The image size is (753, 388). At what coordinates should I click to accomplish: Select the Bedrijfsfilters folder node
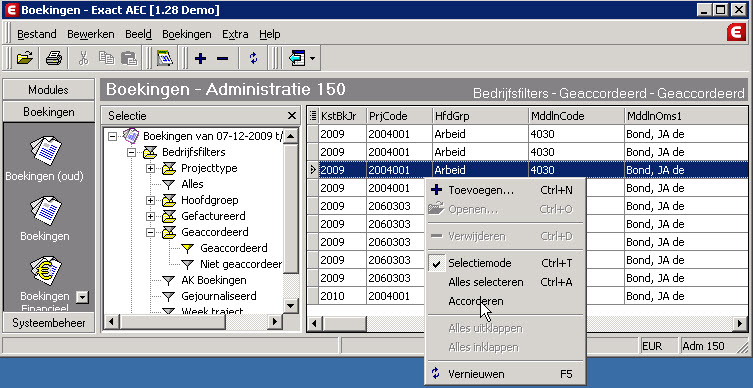[x=194, y=152]
